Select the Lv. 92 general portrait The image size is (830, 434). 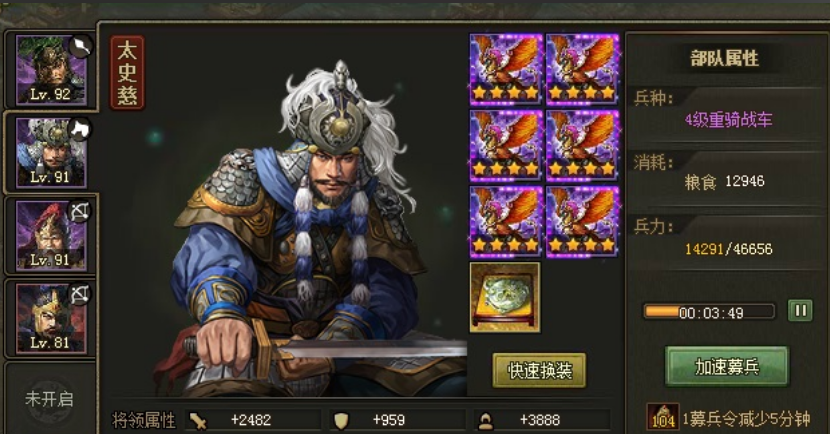51,69
